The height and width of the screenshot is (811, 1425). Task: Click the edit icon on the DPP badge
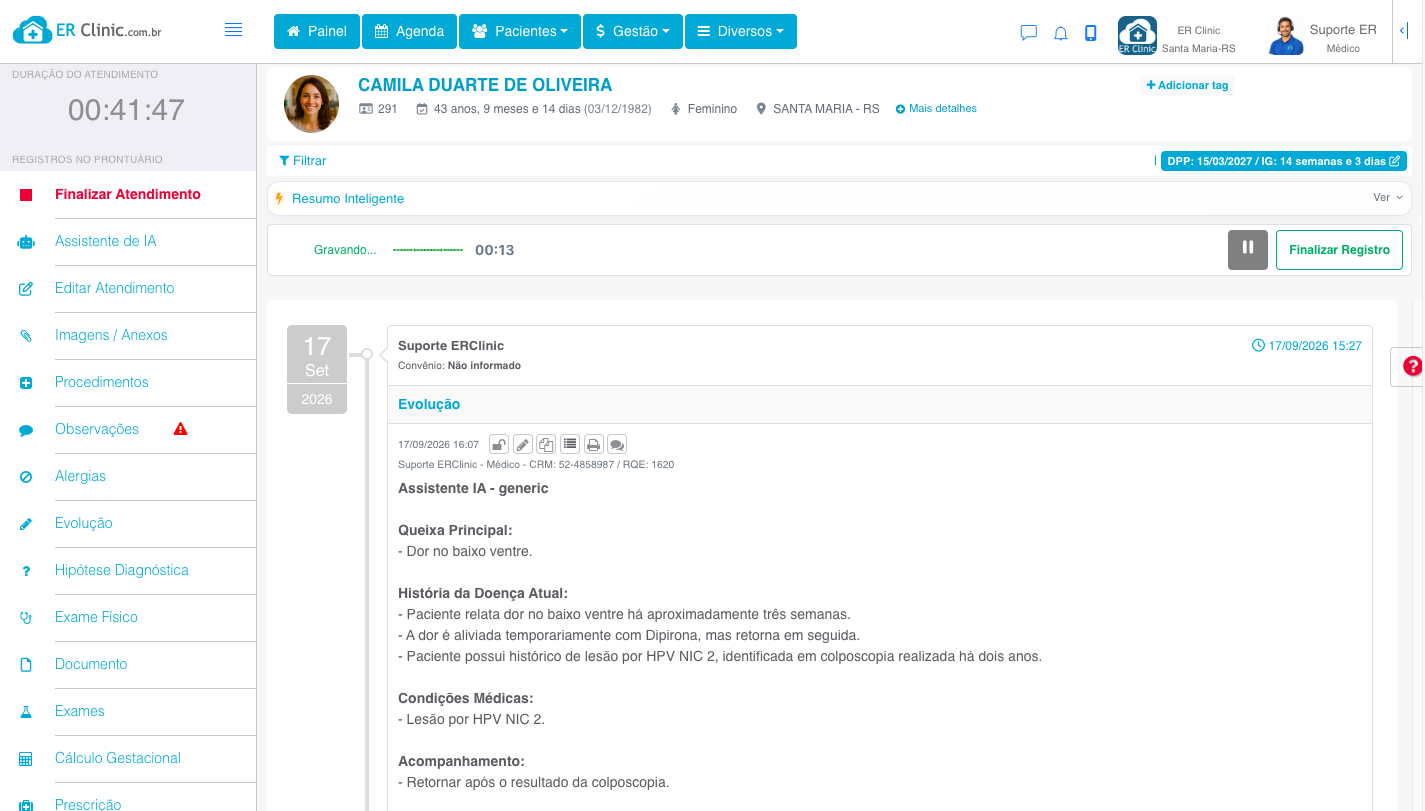pyautogui.click(x=1395, y=161)
